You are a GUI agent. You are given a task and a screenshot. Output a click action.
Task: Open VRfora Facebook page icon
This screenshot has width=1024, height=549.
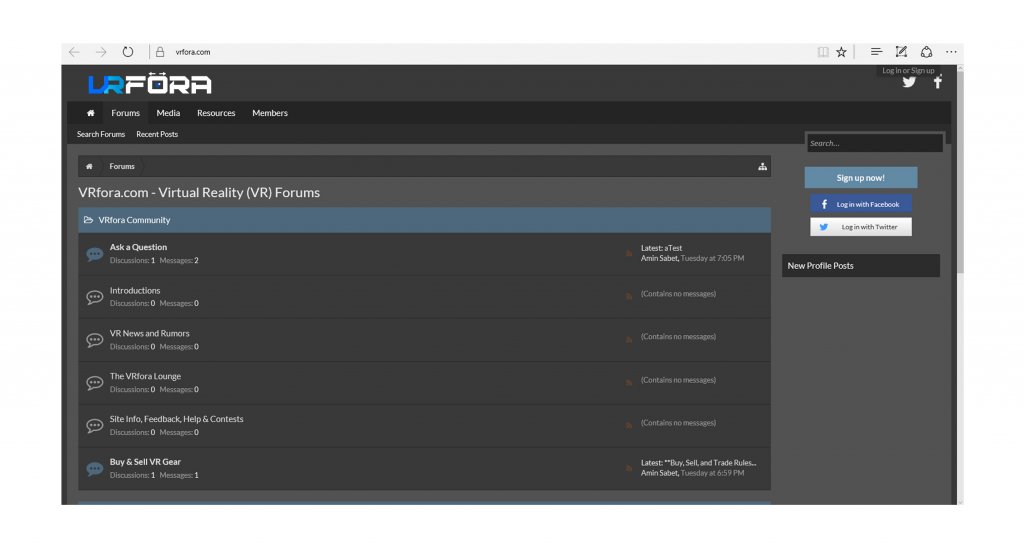(938, 82)
